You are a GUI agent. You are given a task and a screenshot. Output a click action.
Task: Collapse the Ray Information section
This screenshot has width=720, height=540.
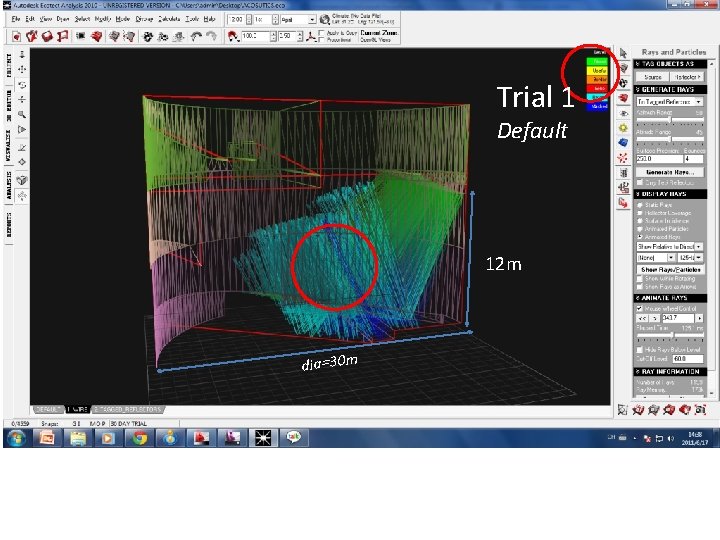coord(670,371)
